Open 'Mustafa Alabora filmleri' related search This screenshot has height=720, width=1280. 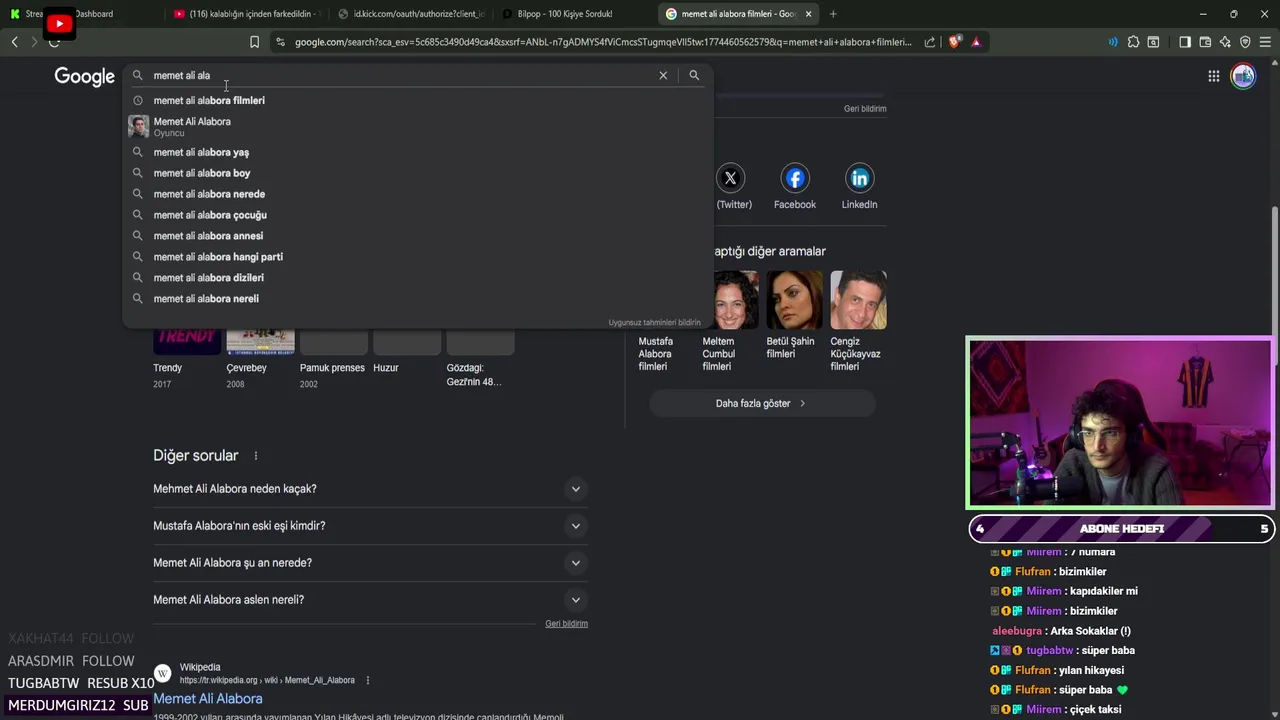pyautogui.click(x=655, y=353)
